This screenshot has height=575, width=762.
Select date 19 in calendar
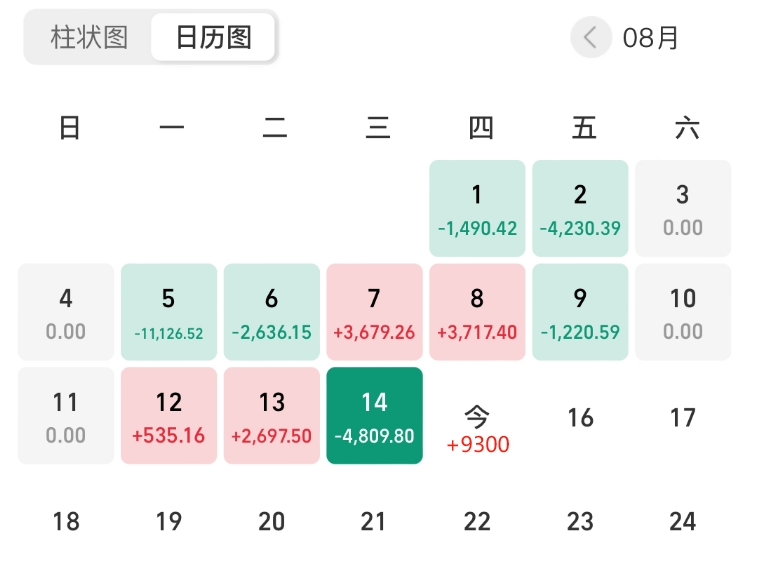click(169, 521)
